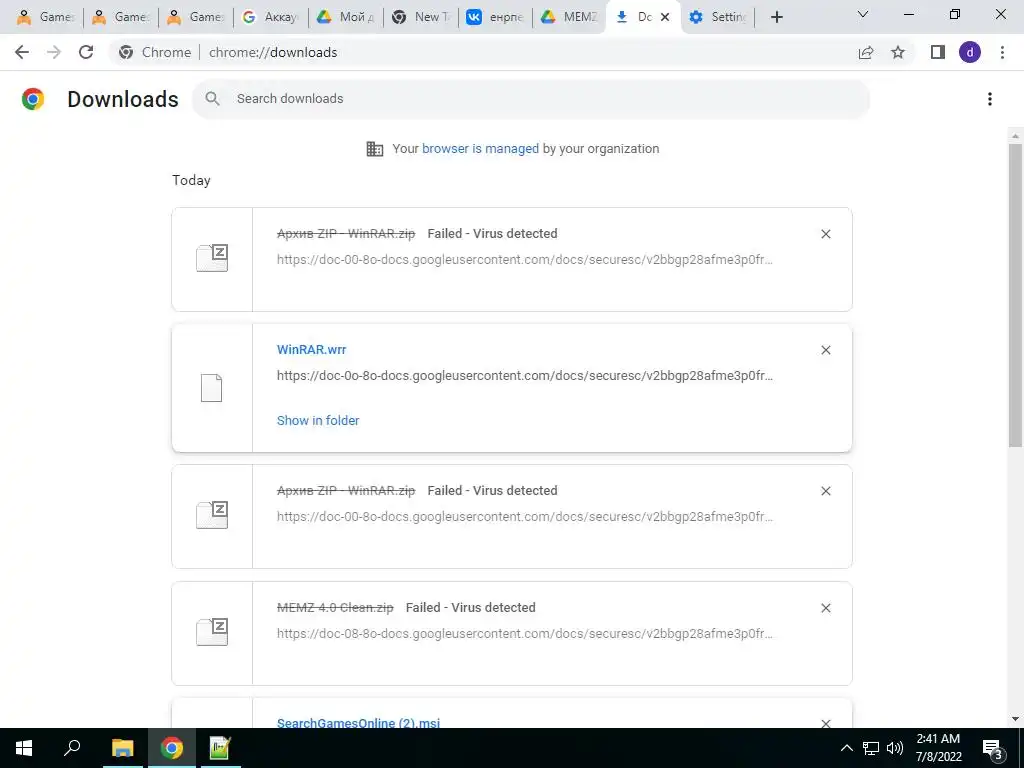Open the 'browser is managed' link
1024x768 pixels.
tap(480, 149)
